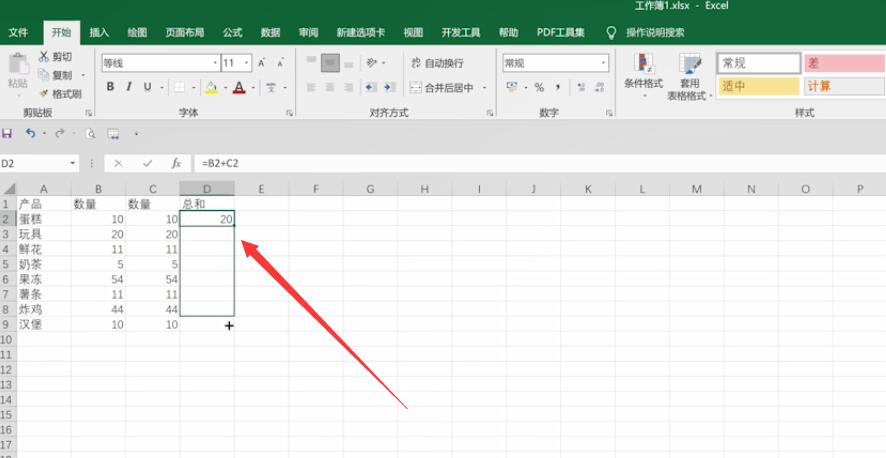Apply the 计算 (calculation) cell style
The height and width of the screenshot is (458, 886).
click(x=844, y=87)
